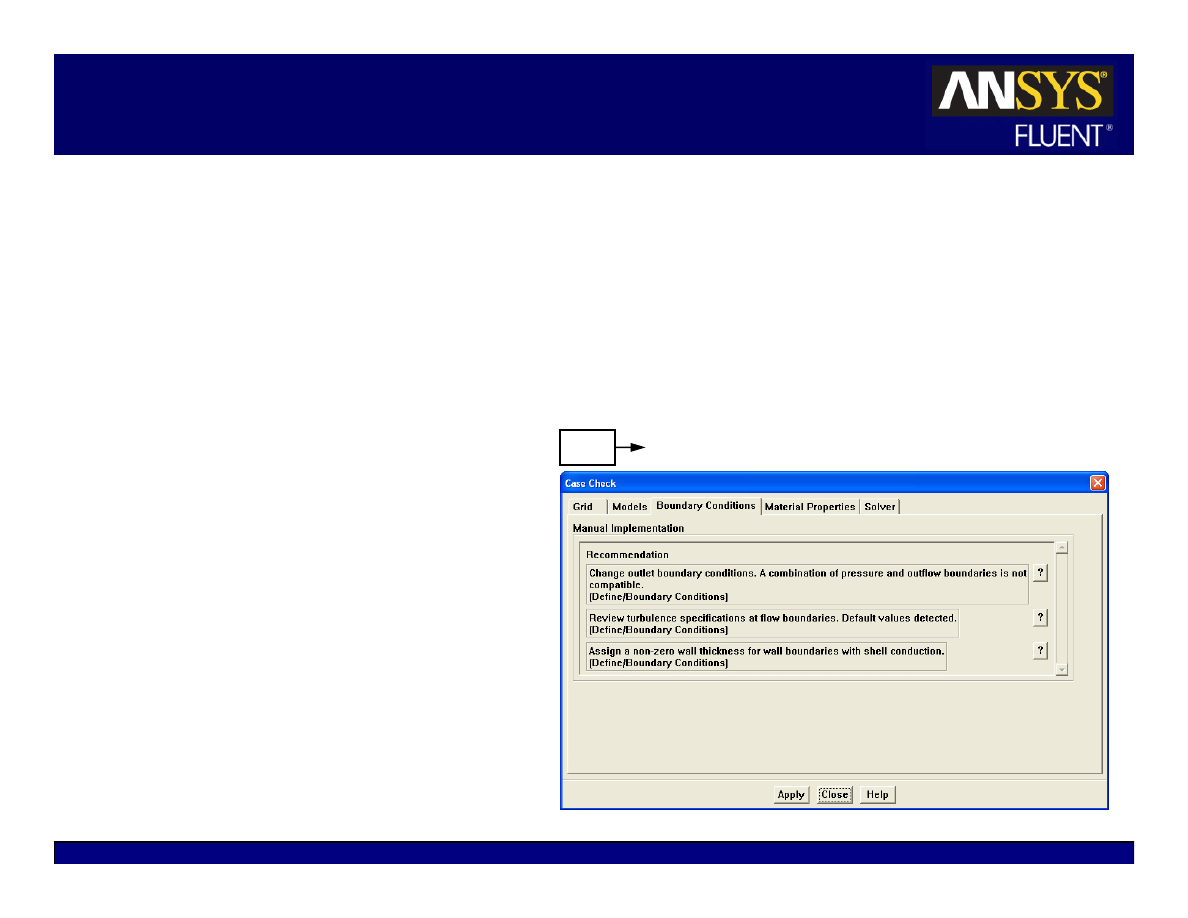Select the change outlet boundary conditions recommendation
The image size is (1188, 918).
click(807, 584)
